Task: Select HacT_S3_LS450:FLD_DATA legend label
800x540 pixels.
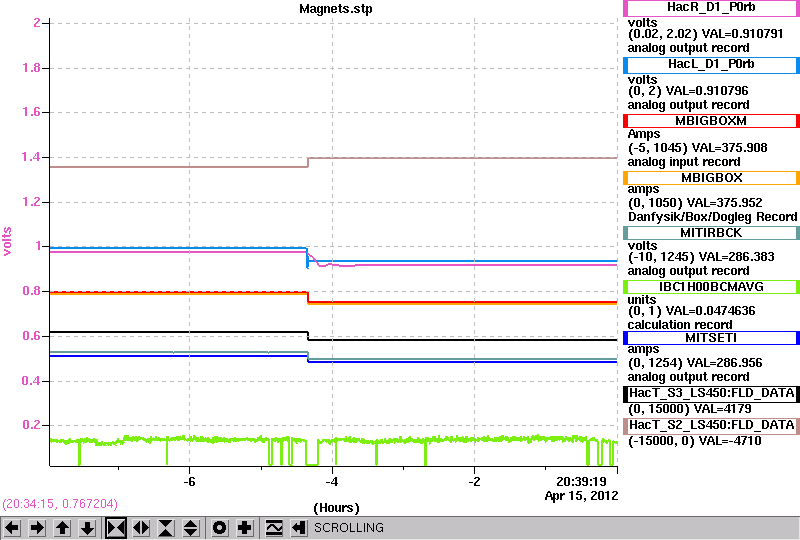Action: point(711,394)
